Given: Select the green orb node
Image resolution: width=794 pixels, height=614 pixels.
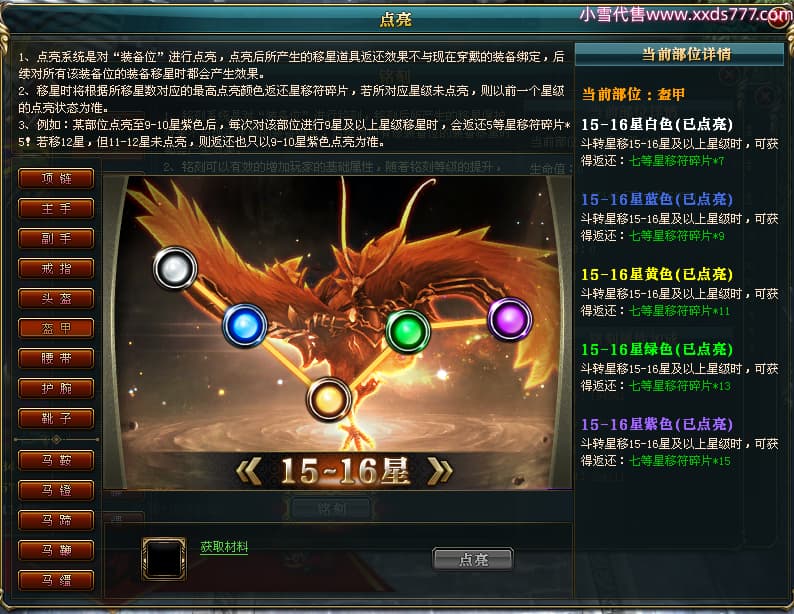Looking at the screenshot, I should (408, 331).
